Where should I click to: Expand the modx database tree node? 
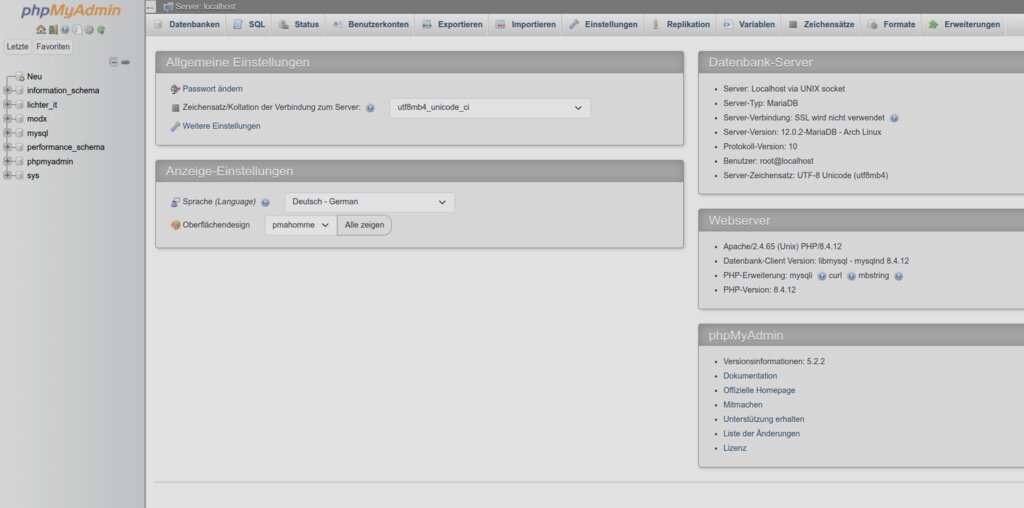pos(8,119)
